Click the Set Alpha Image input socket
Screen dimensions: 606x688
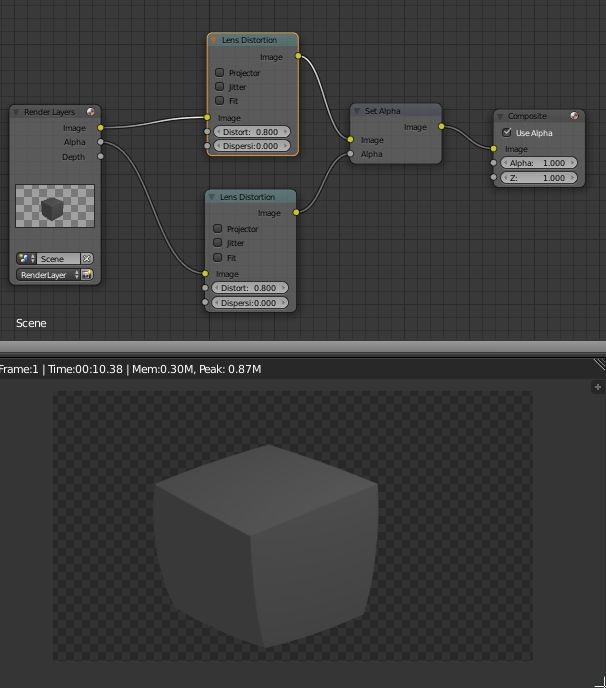[x=350, y=140]
